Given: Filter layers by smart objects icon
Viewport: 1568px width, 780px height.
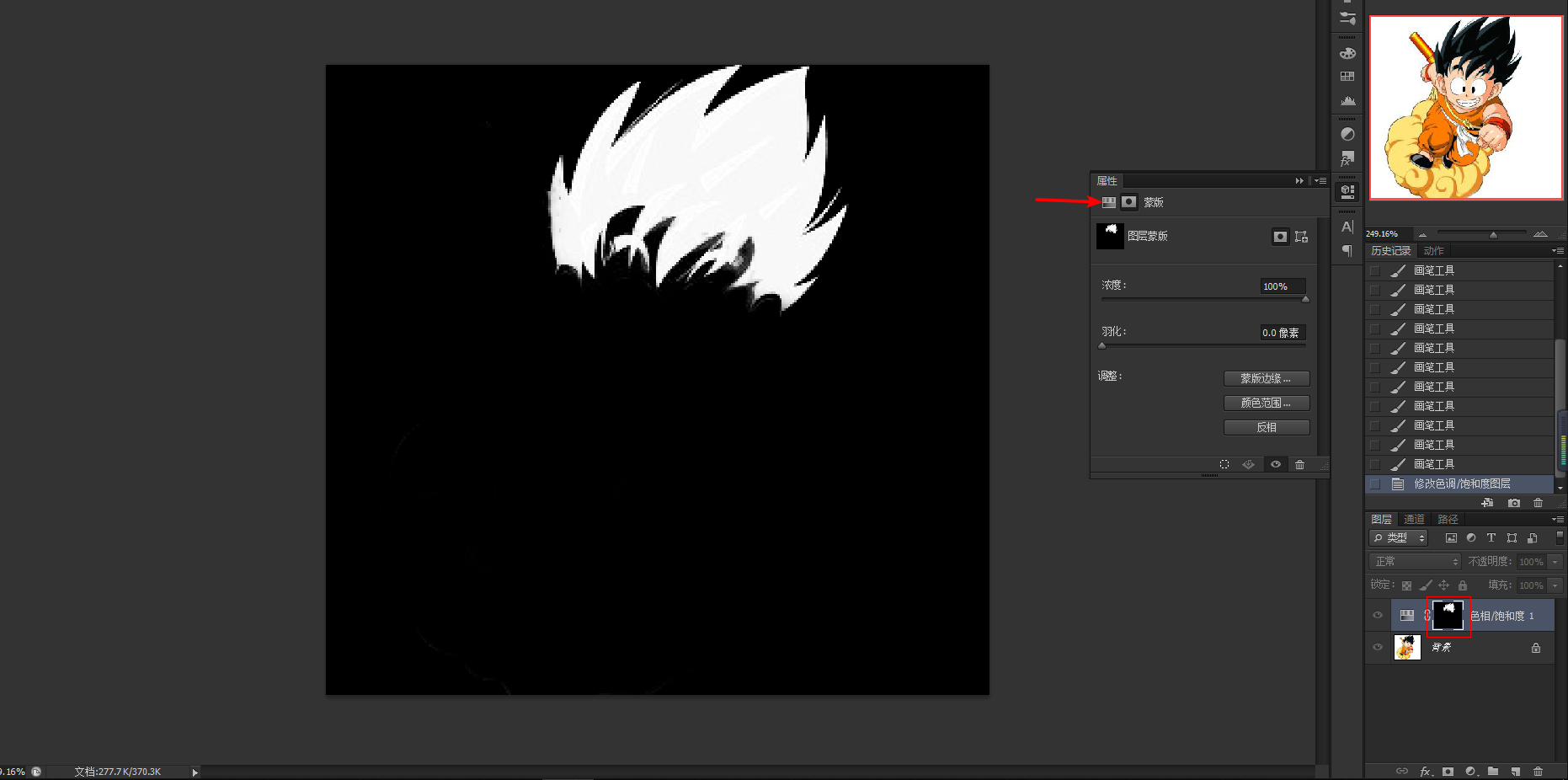Looking at the screenshot, I should 1532,538.
